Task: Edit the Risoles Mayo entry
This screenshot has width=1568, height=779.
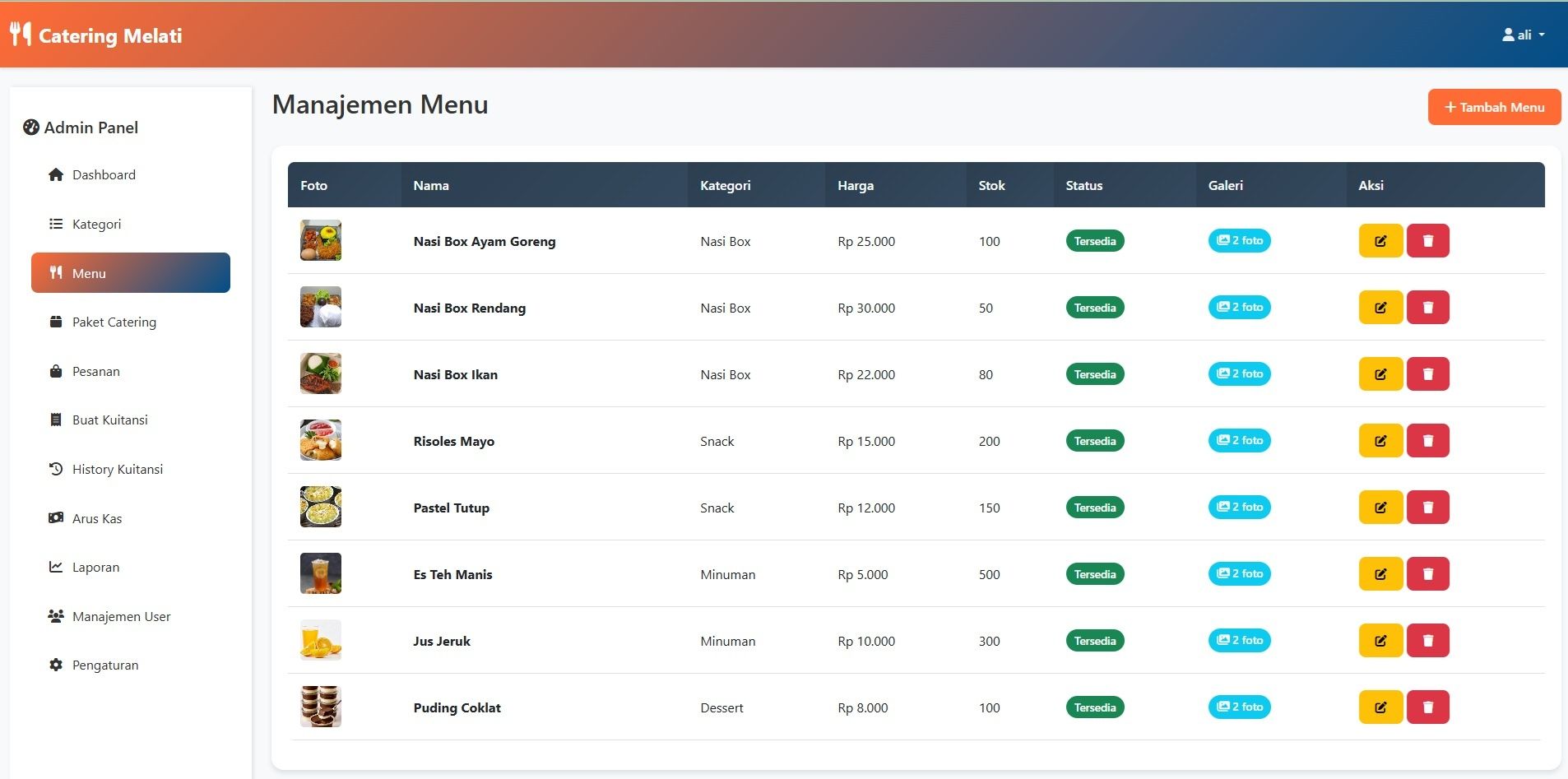Action: (1380, 441)
